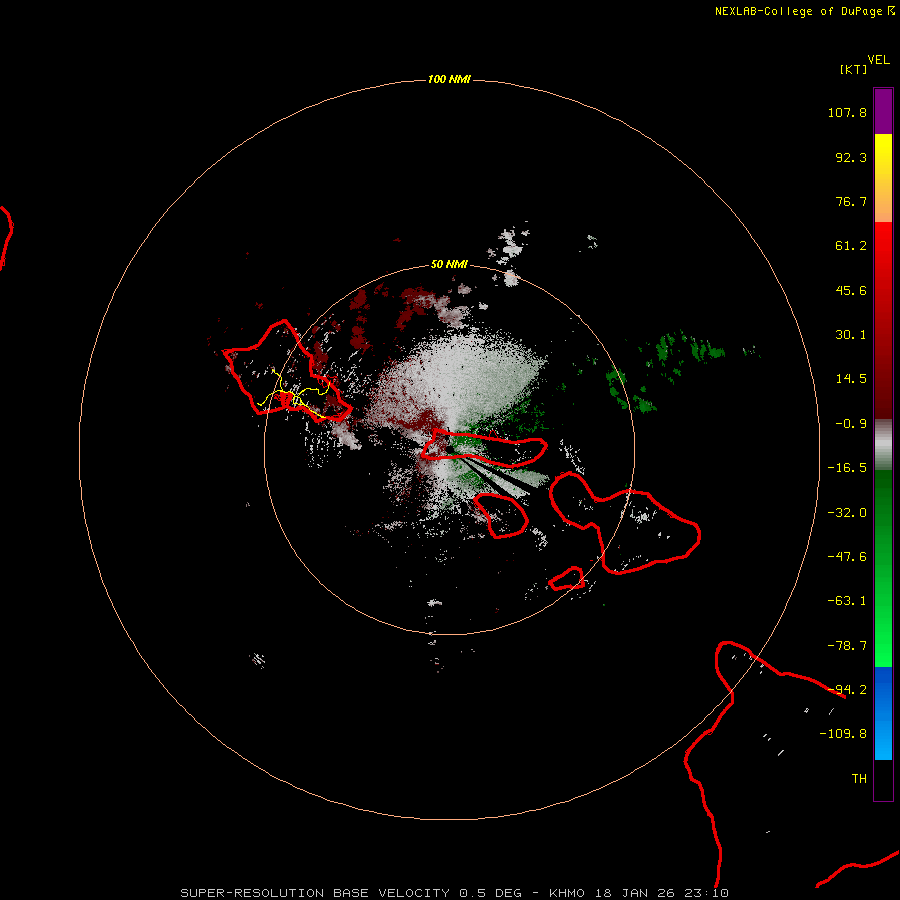Click the VEL legend title
900x900 pixels.
click(x=878, y=60)
